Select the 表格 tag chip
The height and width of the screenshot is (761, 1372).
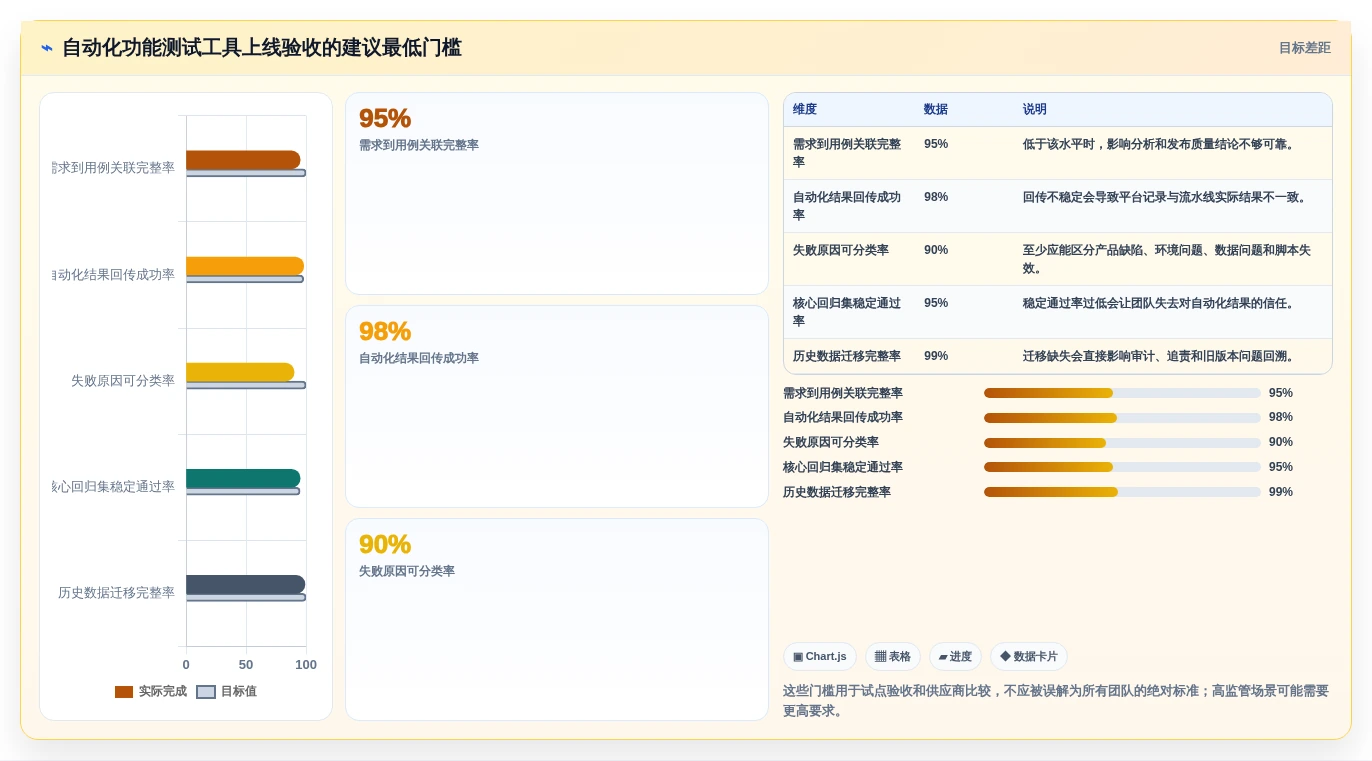pos(893,657)
